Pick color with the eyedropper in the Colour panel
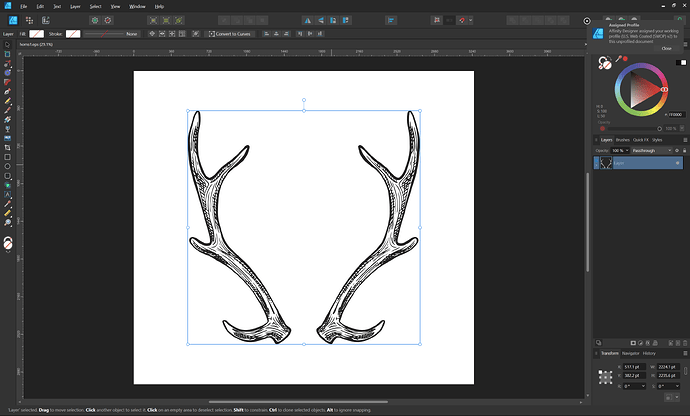Screen dimensions: 690x416 click(x=618, y=59)
